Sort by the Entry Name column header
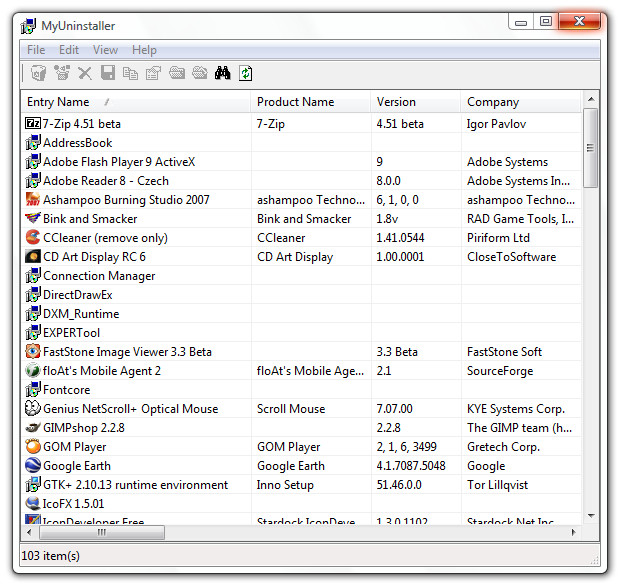This screenshot has width=624, height=587. (x=136, y=102)
